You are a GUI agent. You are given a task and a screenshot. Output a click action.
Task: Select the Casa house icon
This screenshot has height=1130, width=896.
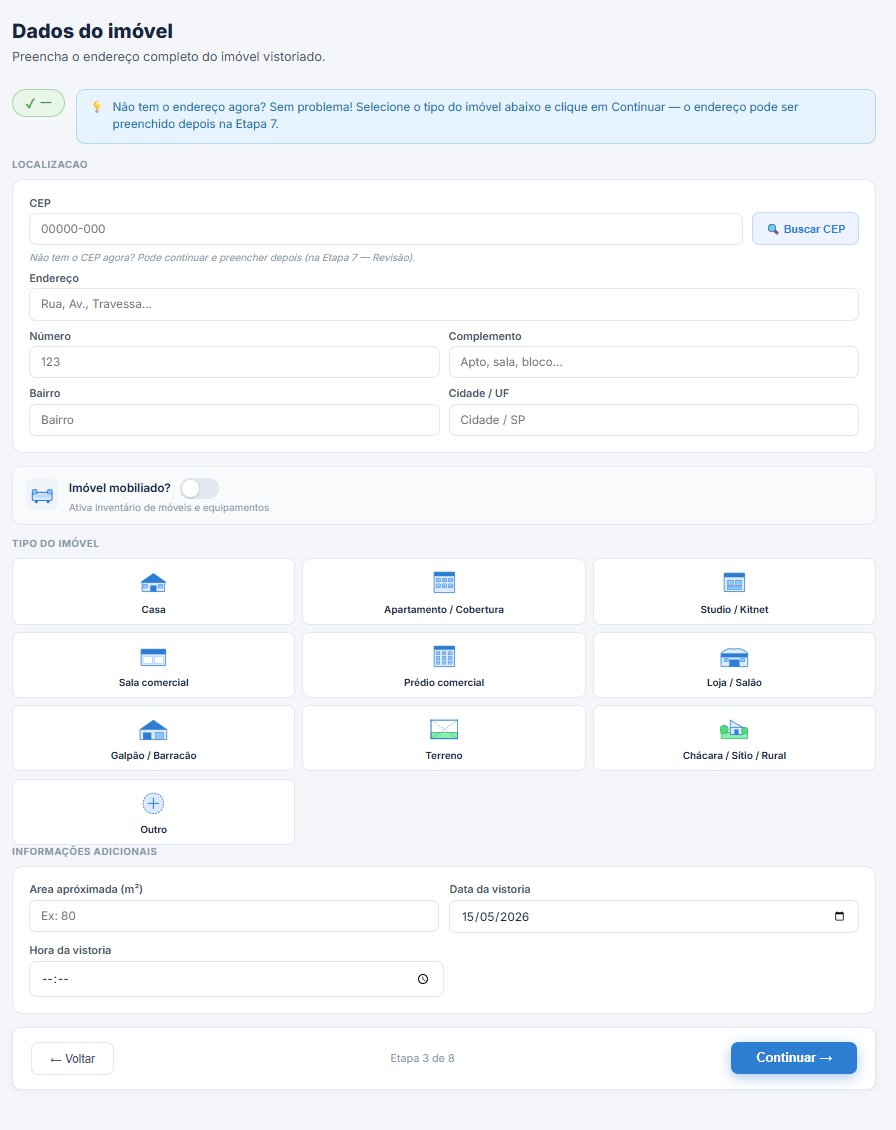[153, 582]
